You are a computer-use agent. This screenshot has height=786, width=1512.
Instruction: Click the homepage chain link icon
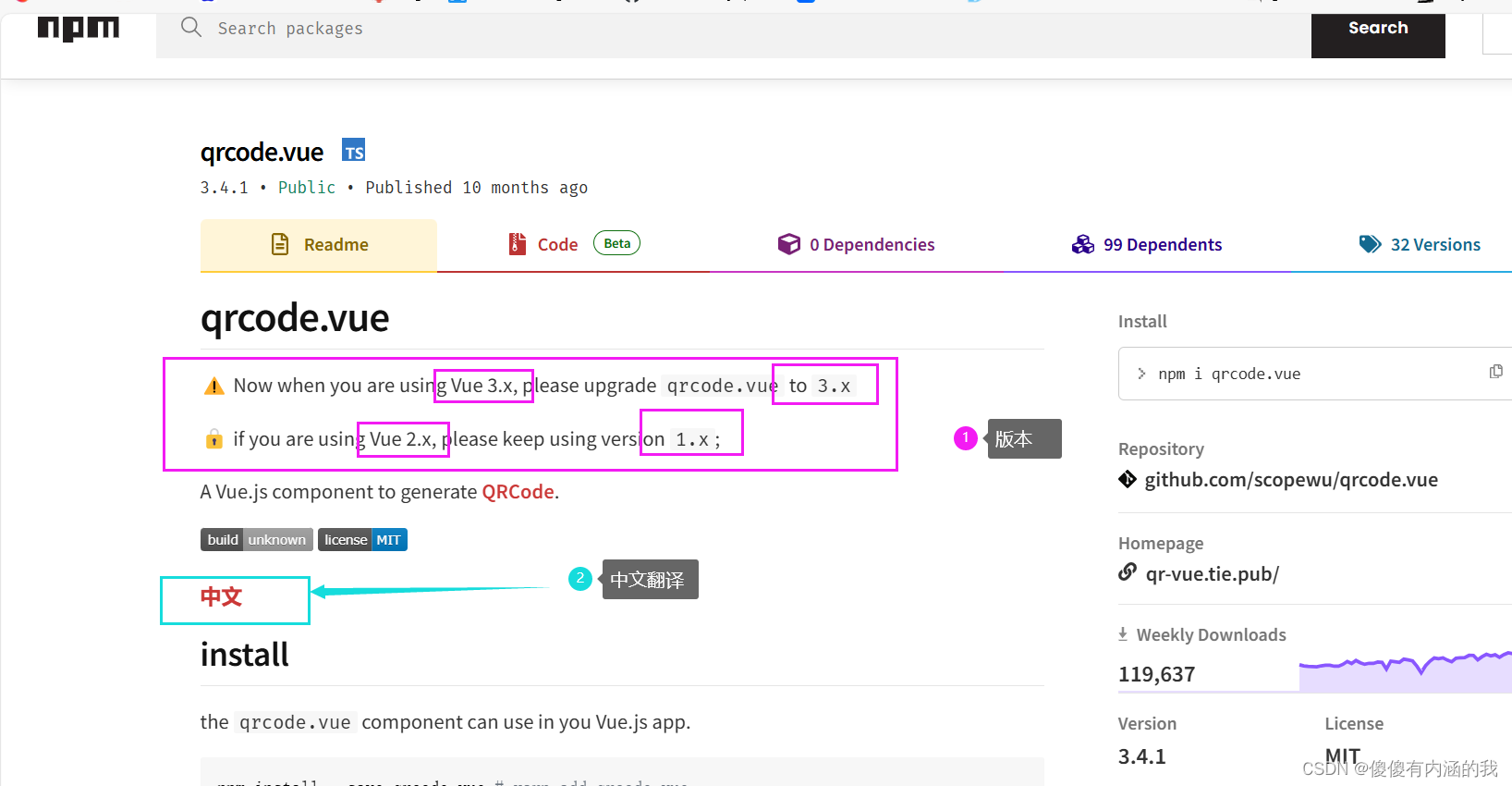point(1128,572)
